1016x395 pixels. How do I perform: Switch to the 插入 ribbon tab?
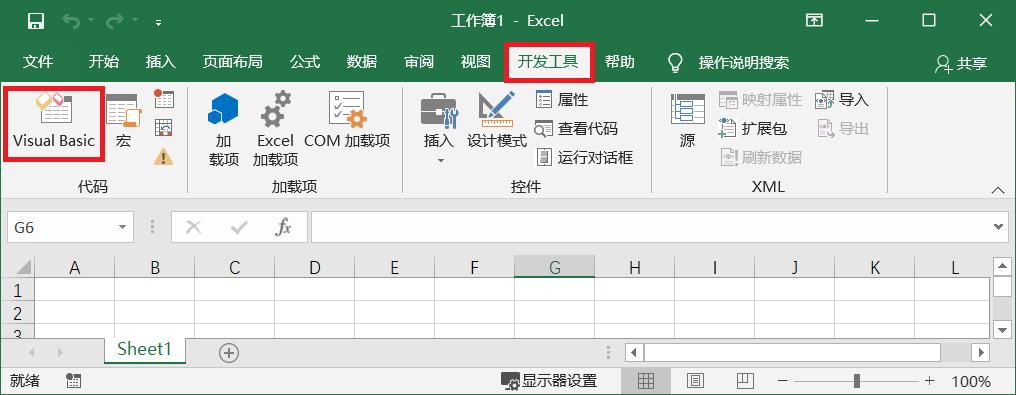point(161,62)
